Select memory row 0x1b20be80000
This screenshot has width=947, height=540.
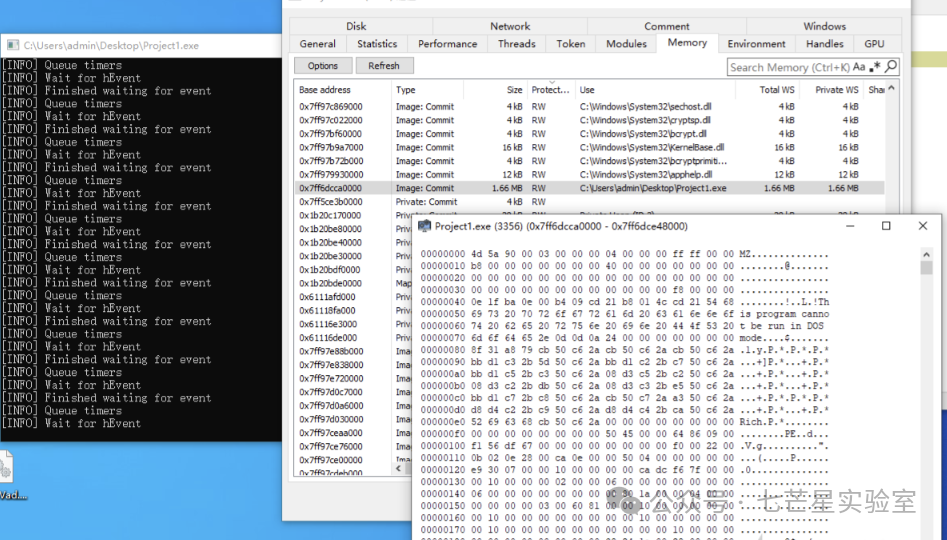(353, 229)
